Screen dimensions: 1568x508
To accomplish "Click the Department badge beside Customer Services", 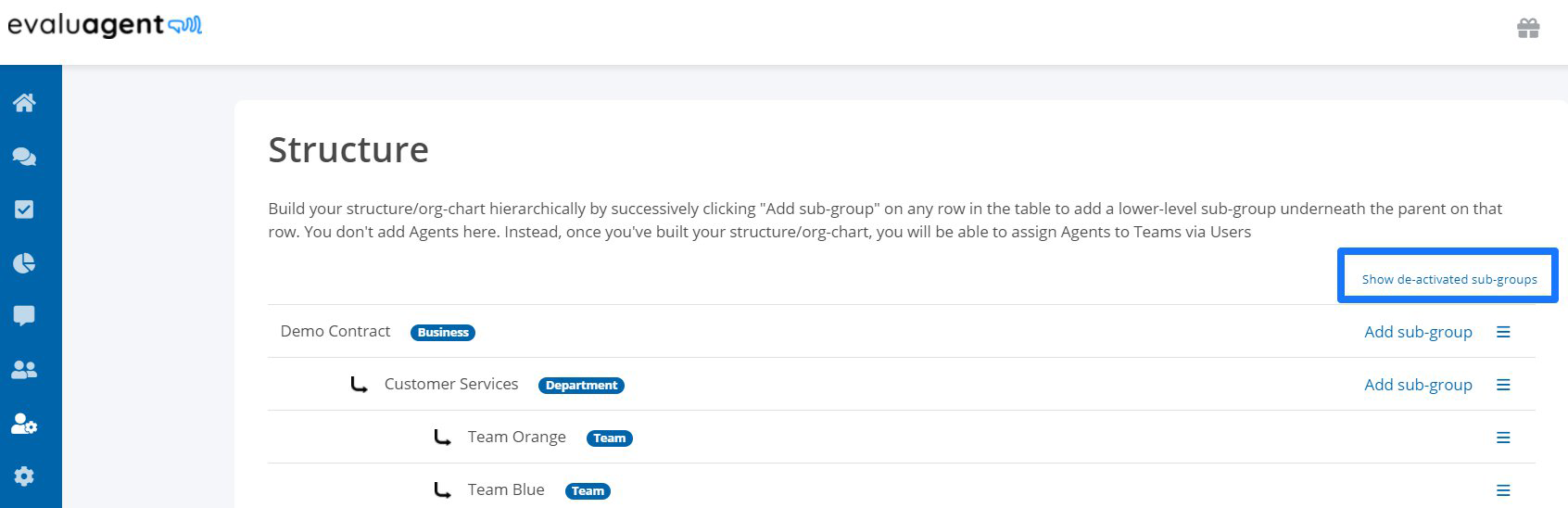I will [x=581, y=386].
